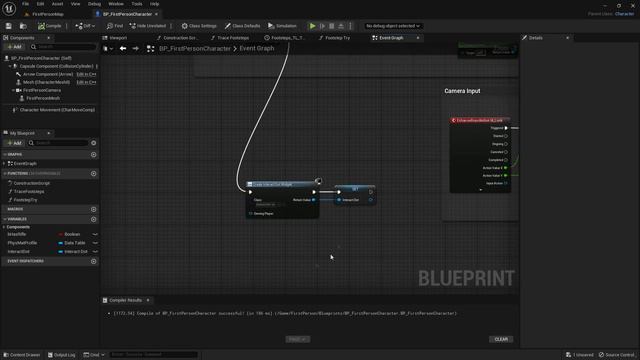Click the Stop simulation button
Screen dimensions: 640x360
pyautogui.click(x=331, y=26)
